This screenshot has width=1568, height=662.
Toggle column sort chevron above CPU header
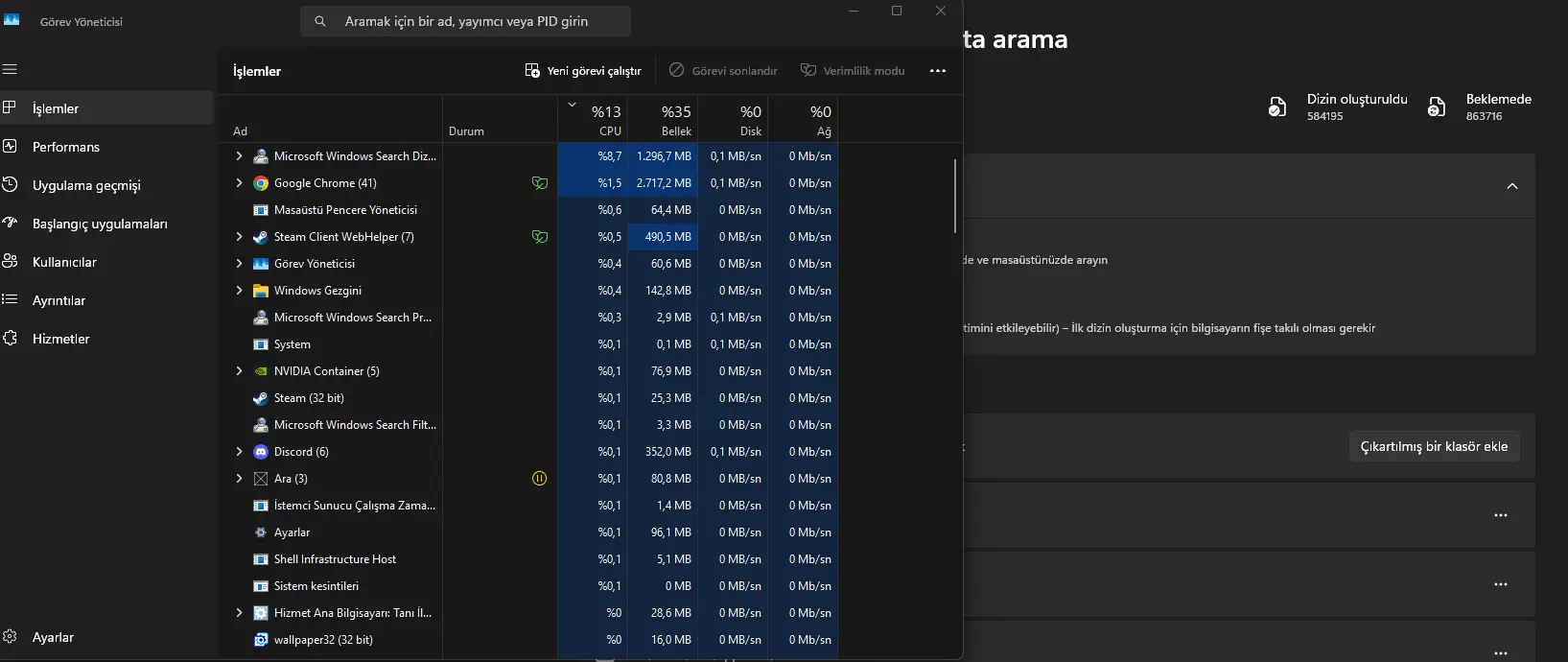coord(573,105)
